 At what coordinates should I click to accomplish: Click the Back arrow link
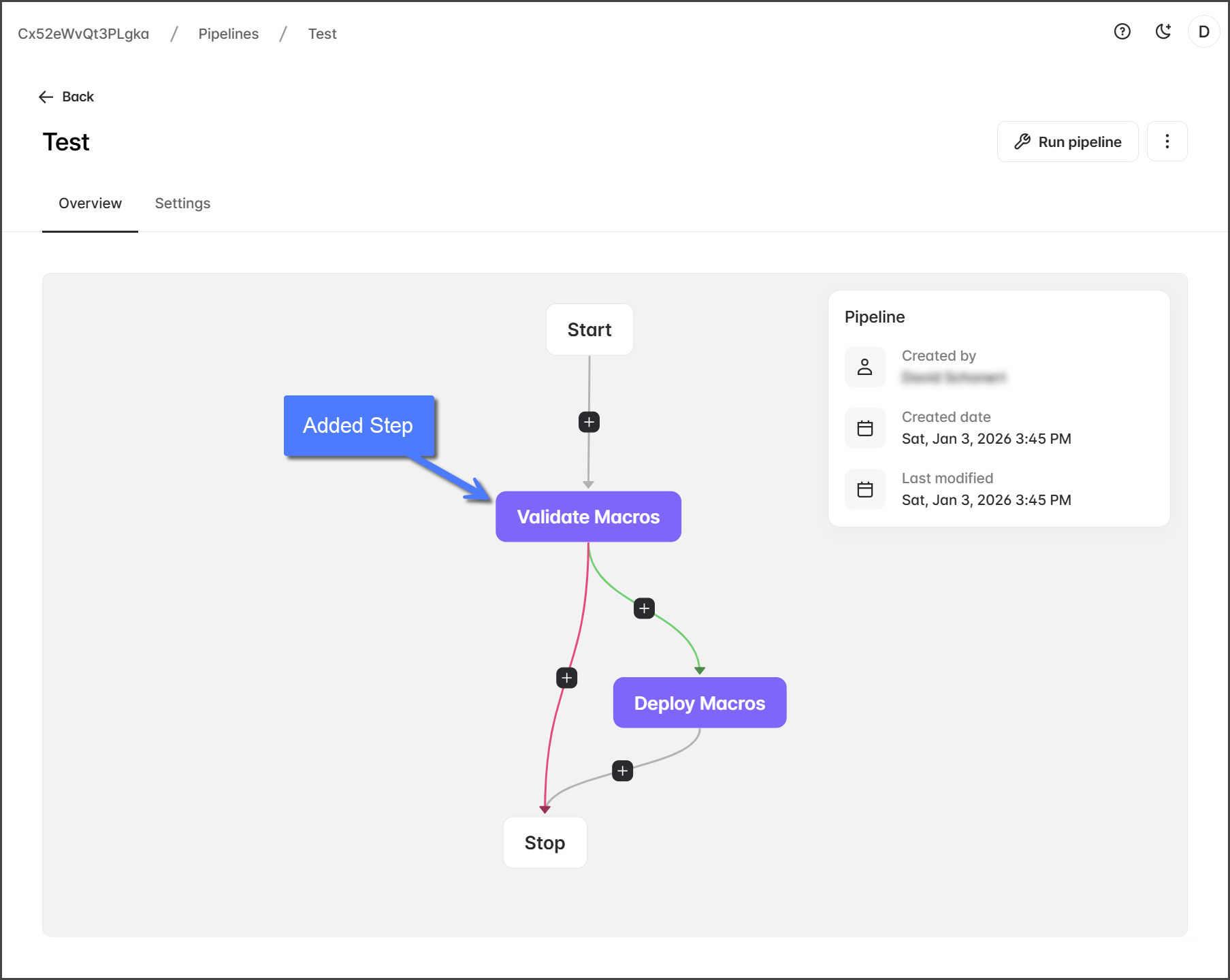[x=66, y=97]
